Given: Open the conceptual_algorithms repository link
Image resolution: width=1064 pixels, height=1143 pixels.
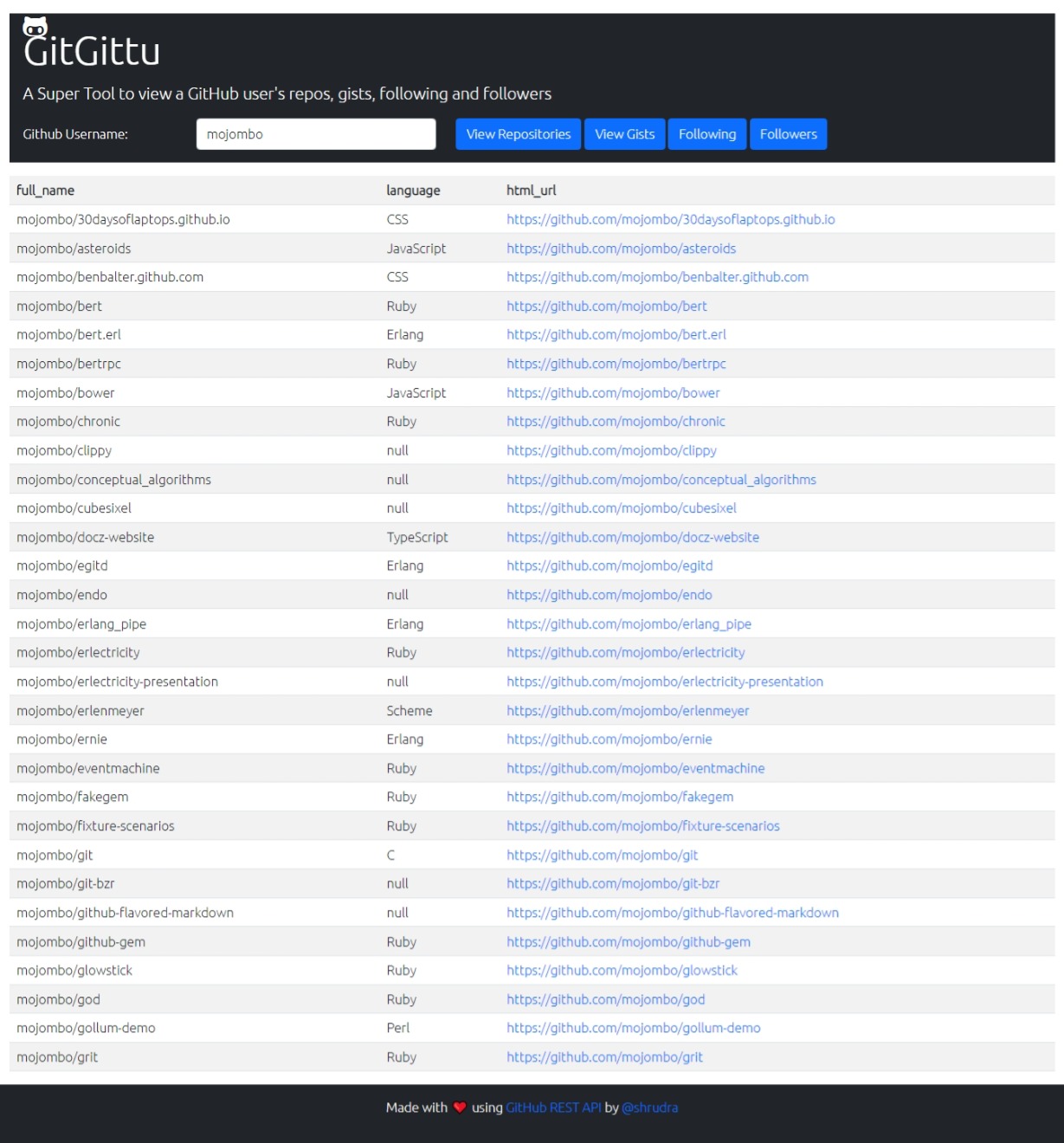Looking at the screenshot, I should [661, 480].
